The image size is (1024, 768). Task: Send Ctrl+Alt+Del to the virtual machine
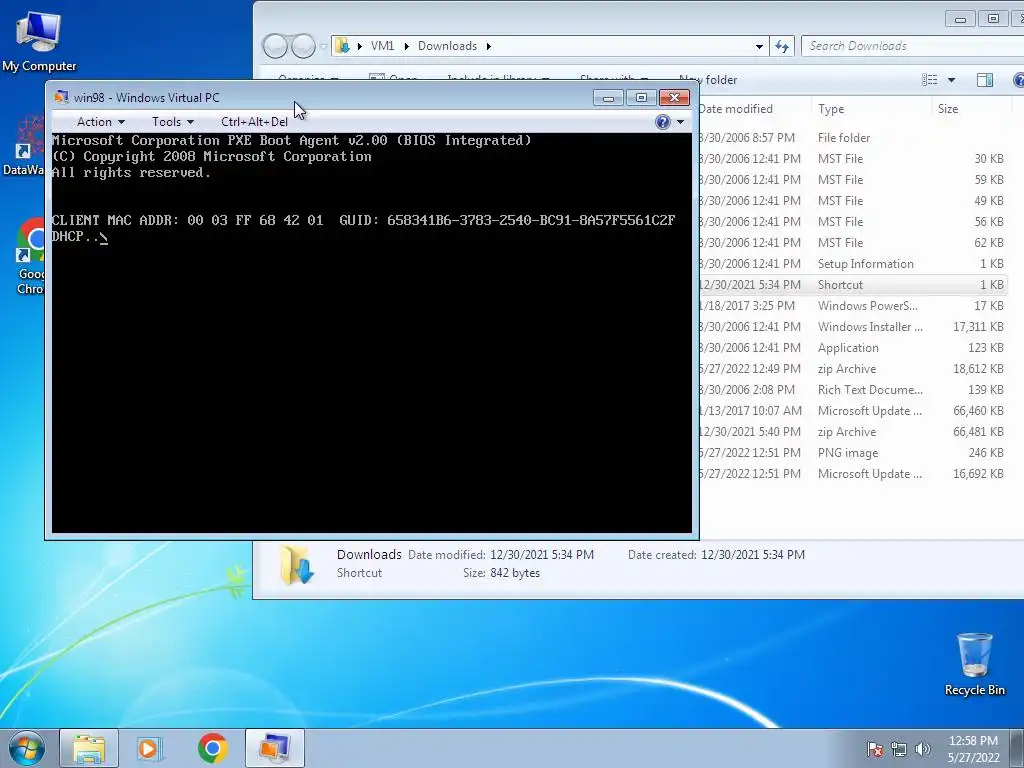coord(254,122)
